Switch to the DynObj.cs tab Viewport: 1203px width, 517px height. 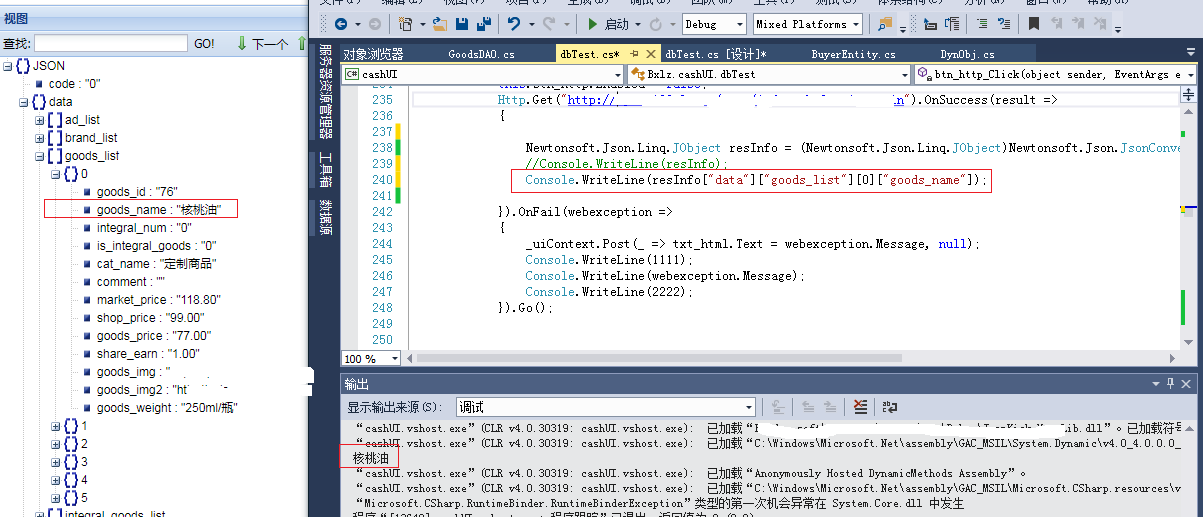point(967,54)
